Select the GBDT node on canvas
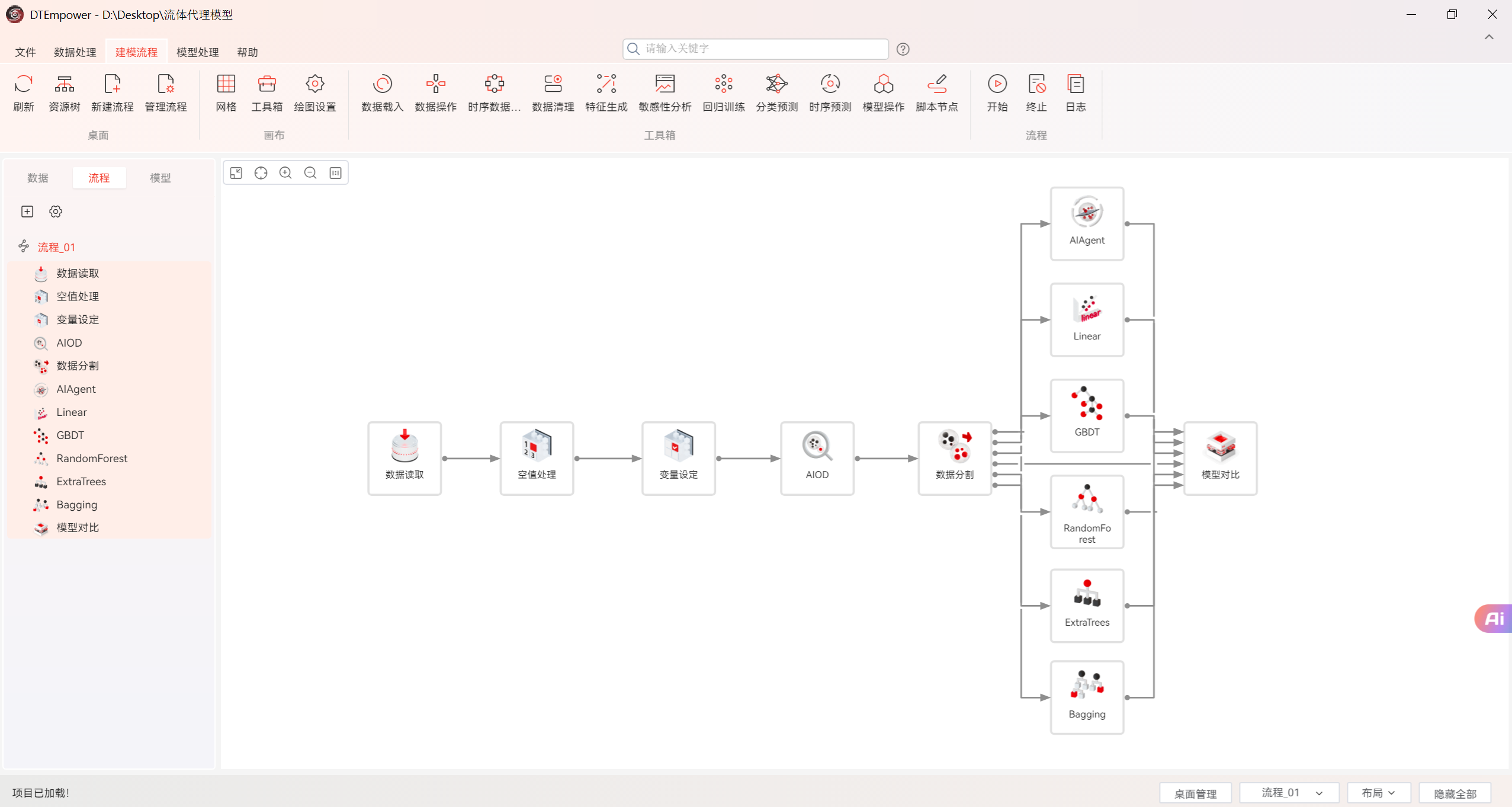 tap(1086, 415)
